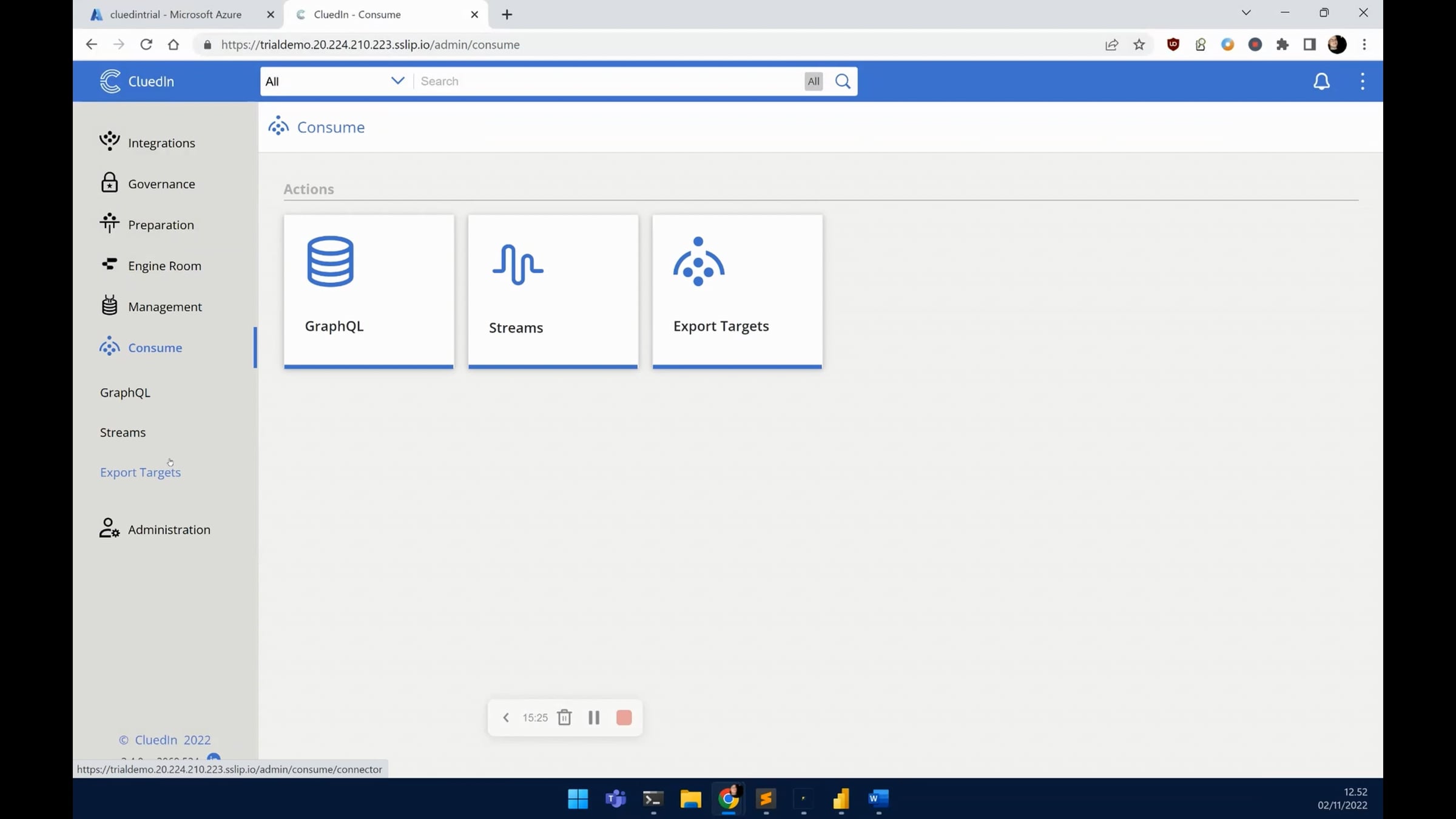Open the Export Targets action card
The height and width of the screenshot is (819, 1456).
pos(738,292)
